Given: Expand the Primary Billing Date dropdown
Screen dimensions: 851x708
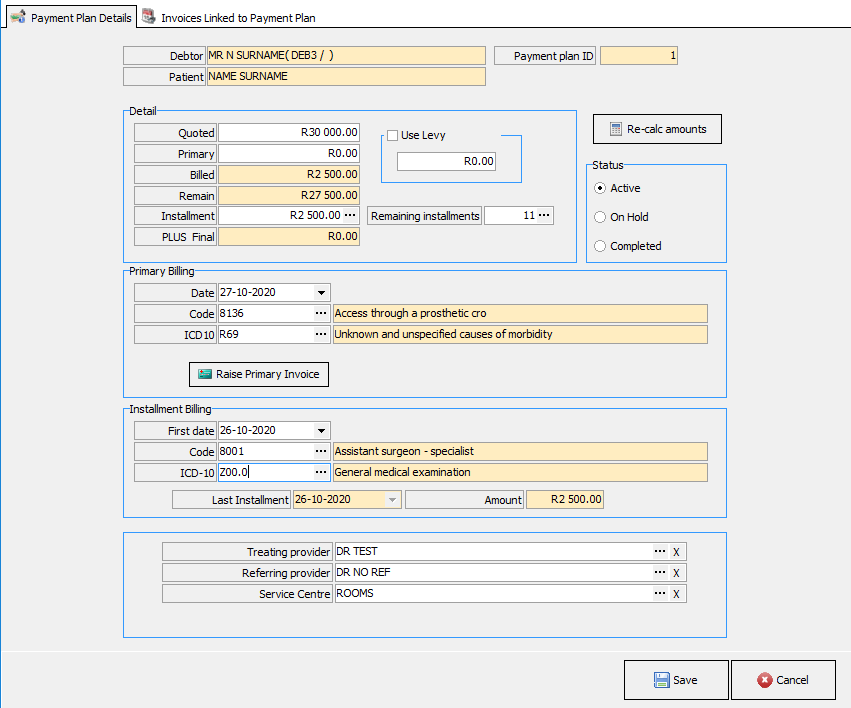Looking at the screenshot, I should tap(321, 293).
